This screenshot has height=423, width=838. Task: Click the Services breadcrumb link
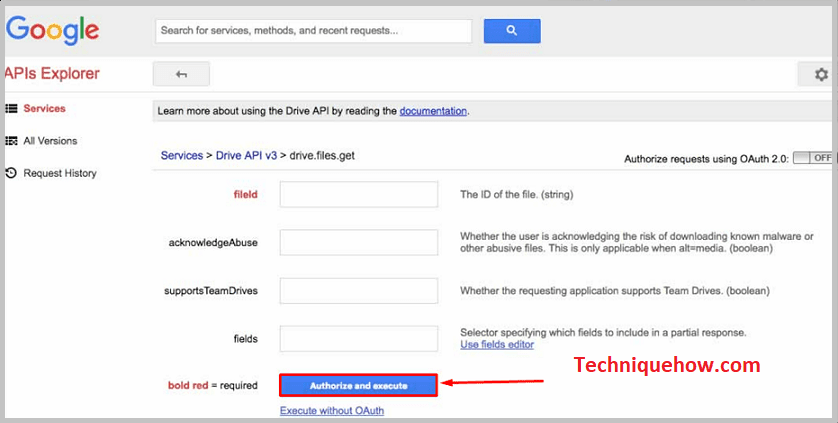tap(182, 156)
